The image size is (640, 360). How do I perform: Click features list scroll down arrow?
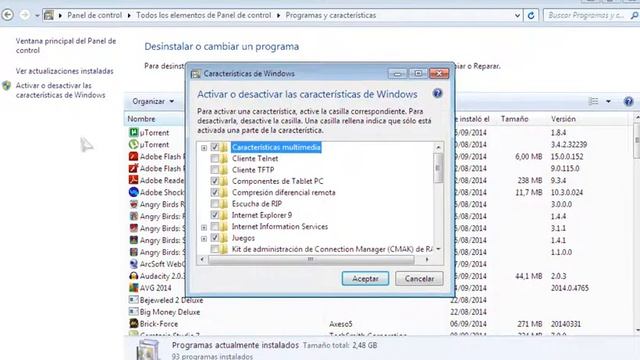click(x=438, y=249)
